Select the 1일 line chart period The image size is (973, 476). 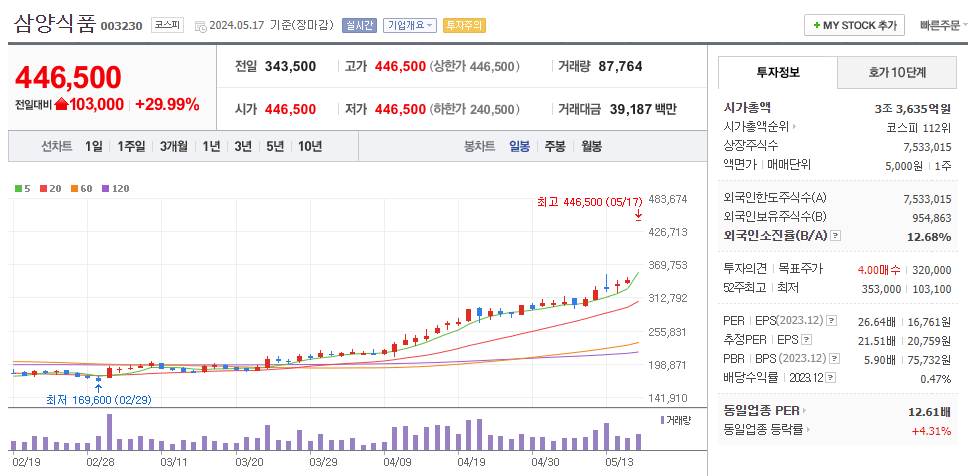pos(94,147)
